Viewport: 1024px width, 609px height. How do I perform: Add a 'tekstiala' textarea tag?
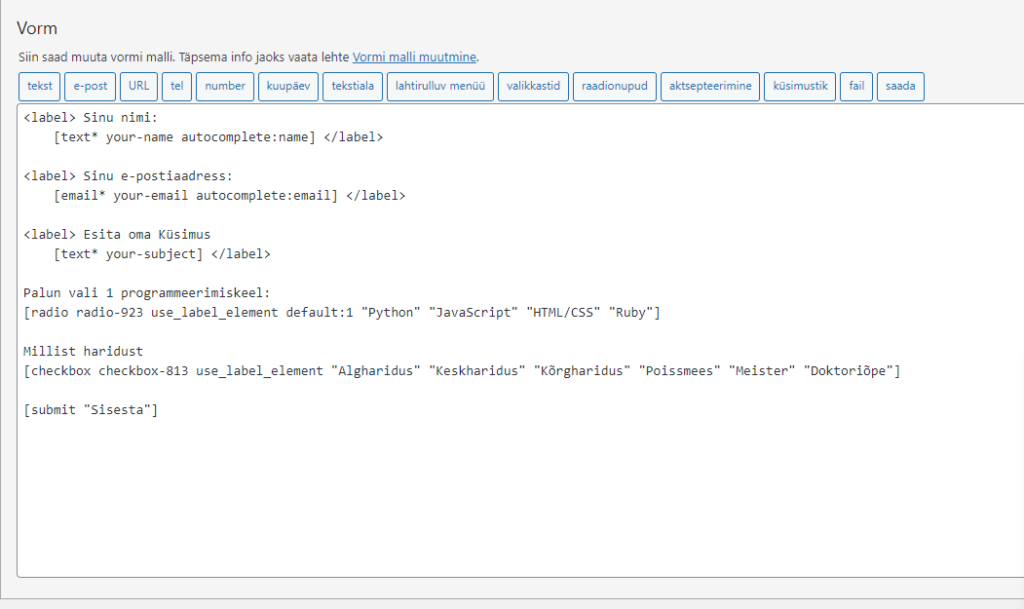[352, 86]
